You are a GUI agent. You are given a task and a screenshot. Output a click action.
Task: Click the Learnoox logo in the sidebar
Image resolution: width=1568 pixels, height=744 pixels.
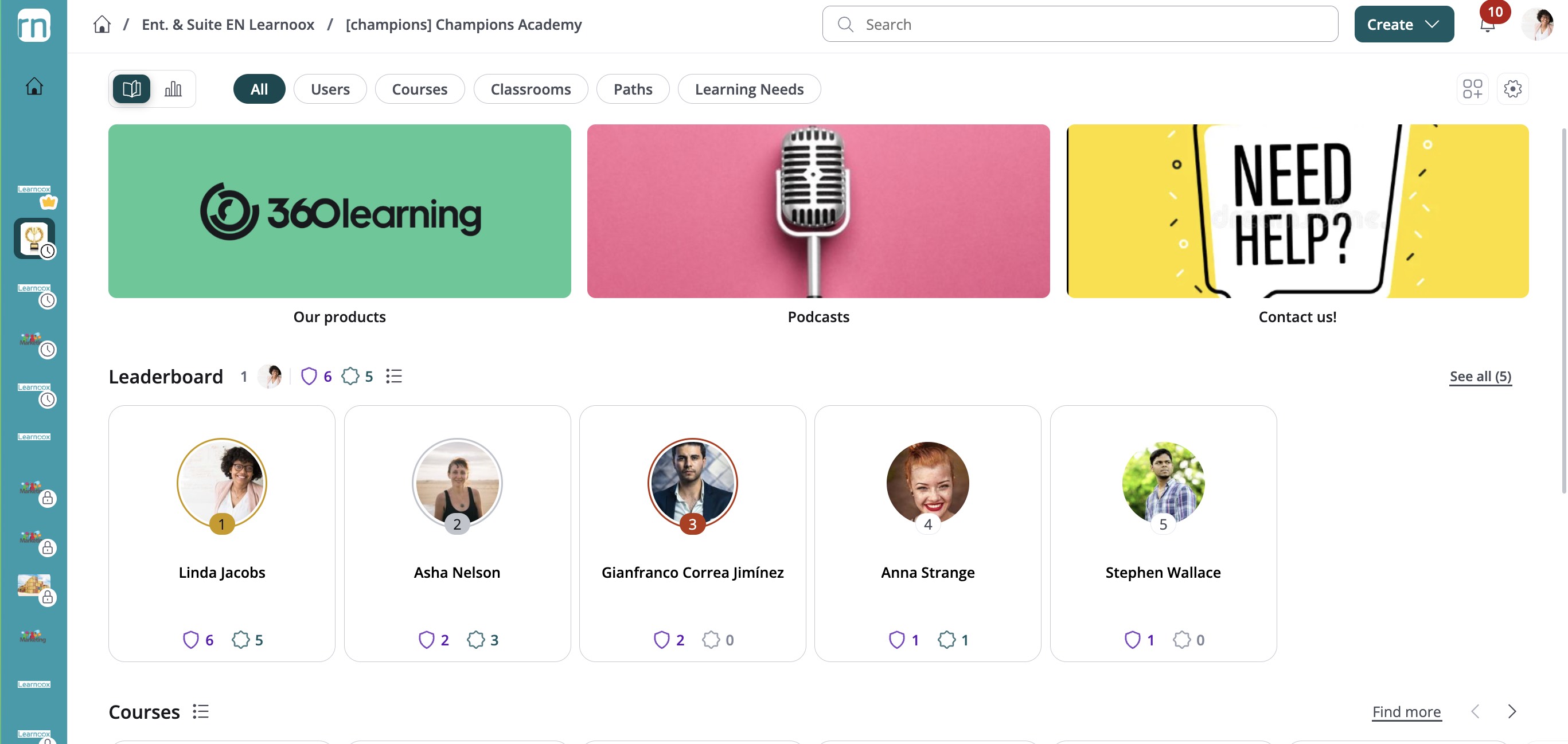click(33, 24)
